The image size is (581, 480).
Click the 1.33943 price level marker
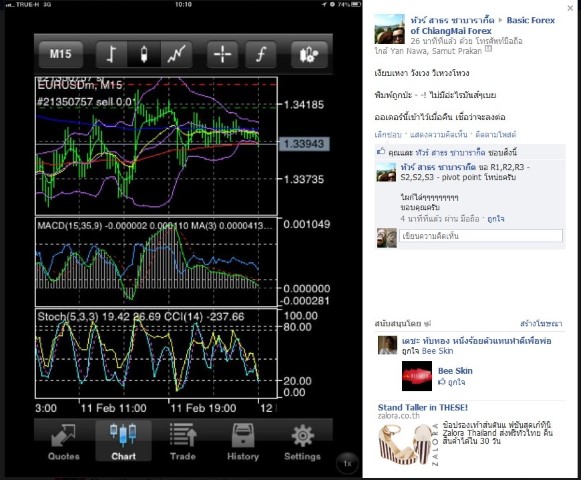pos(304,144)
